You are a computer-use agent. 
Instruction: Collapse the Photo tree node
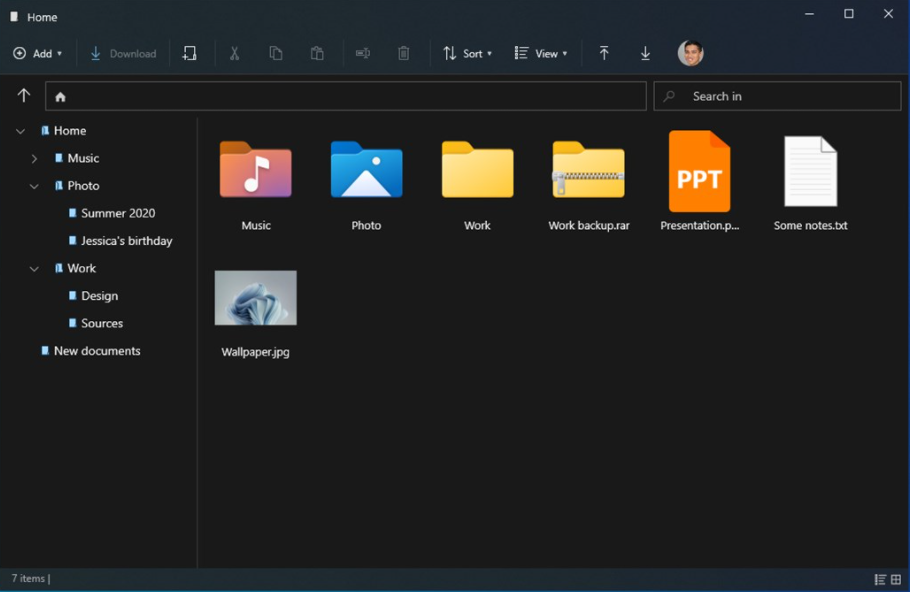point(34,186)
